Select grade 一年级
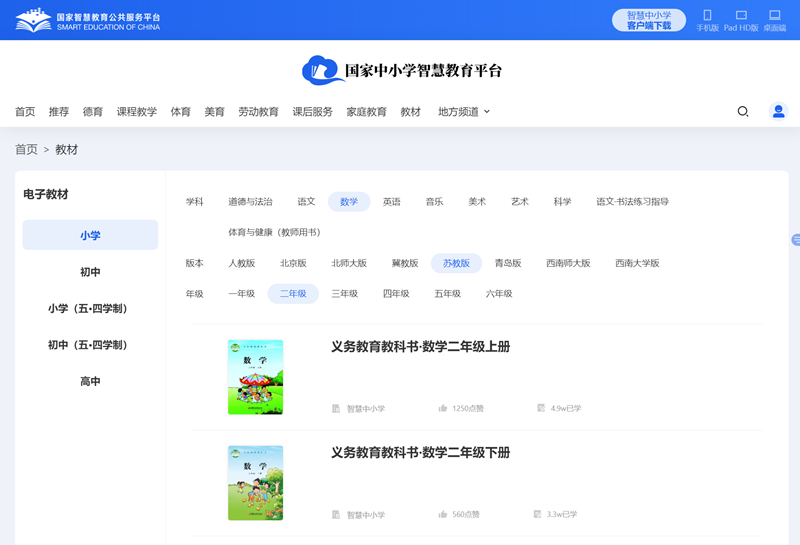Screen dimensions: 800x545 241,293
